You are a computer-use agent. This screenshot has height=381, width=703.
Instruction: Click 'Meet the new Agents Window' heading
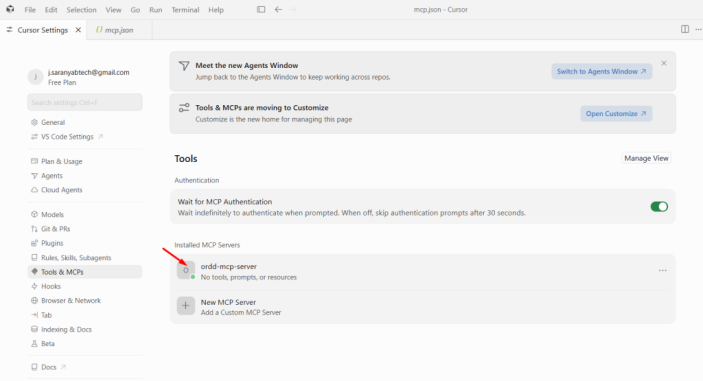[x=247, y=65]
